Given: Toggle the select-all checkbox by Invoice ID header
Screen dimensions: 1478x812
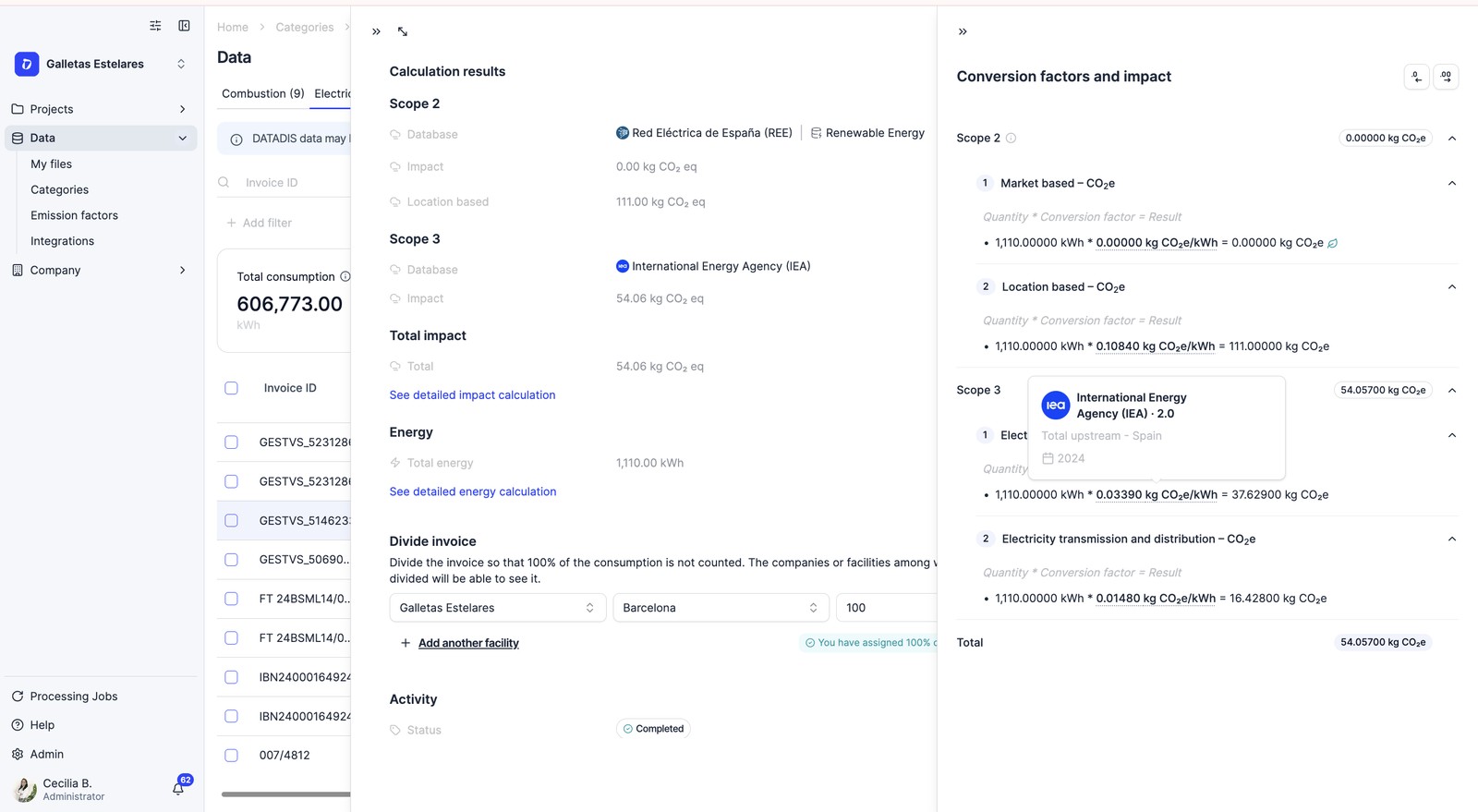Looking at the screenshot, I should 232,388.
